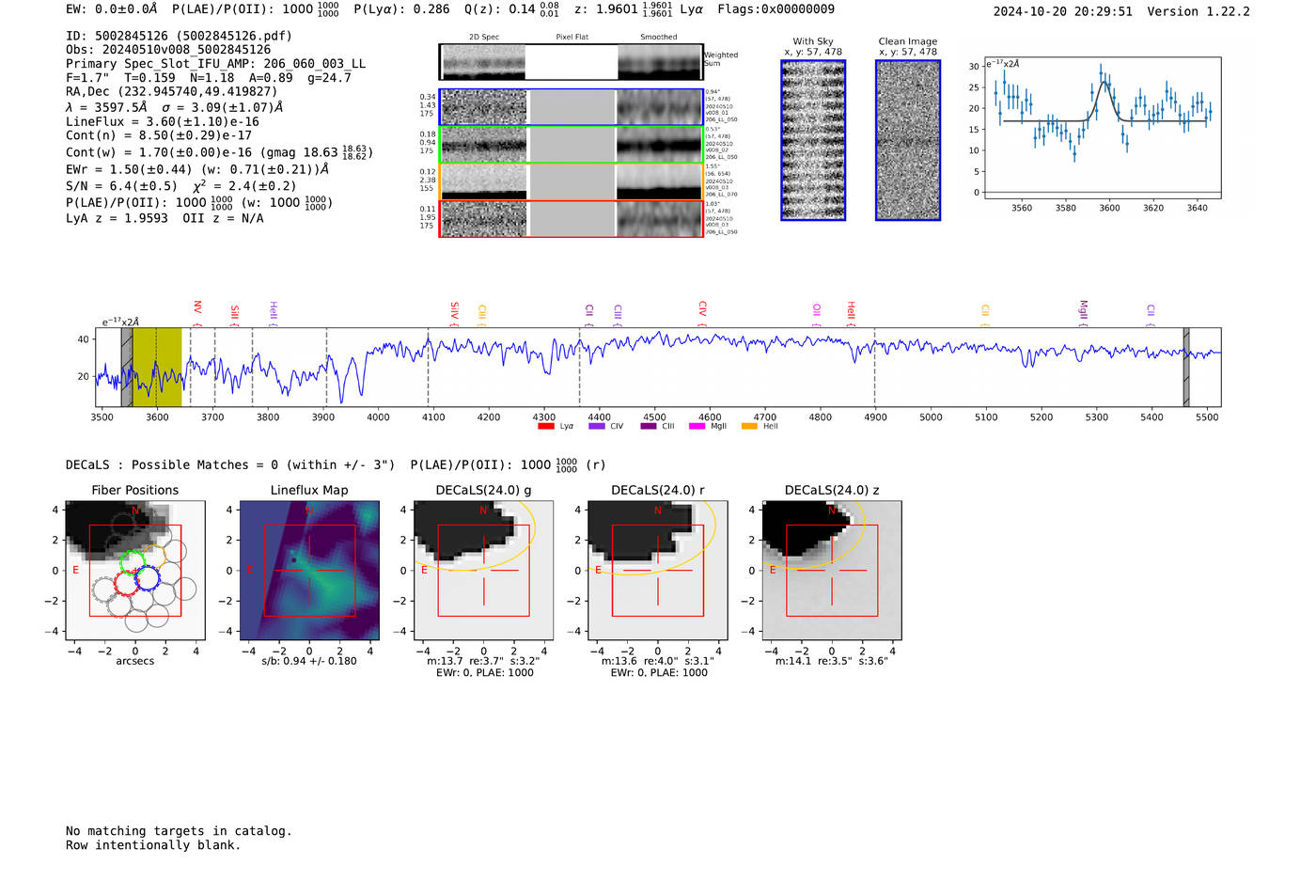Select the red-bordered 2D spectrum row

(x=572, y=219)
